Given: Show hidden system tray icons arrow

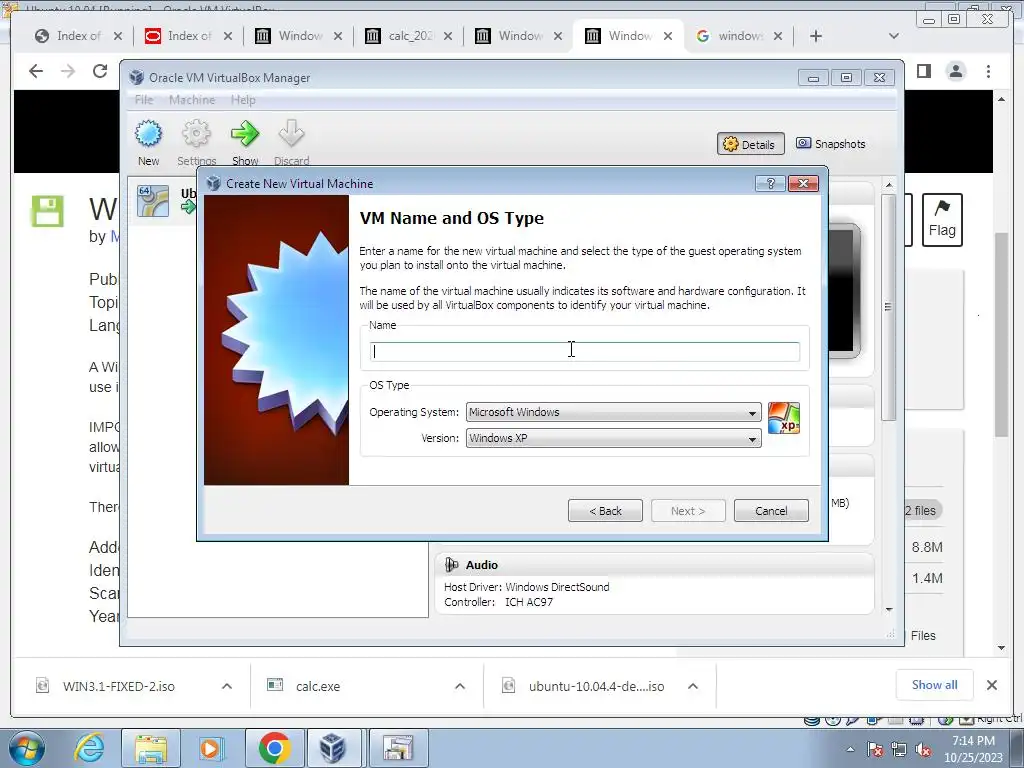Looking at the screenshot, I should [x=850, y=749].
